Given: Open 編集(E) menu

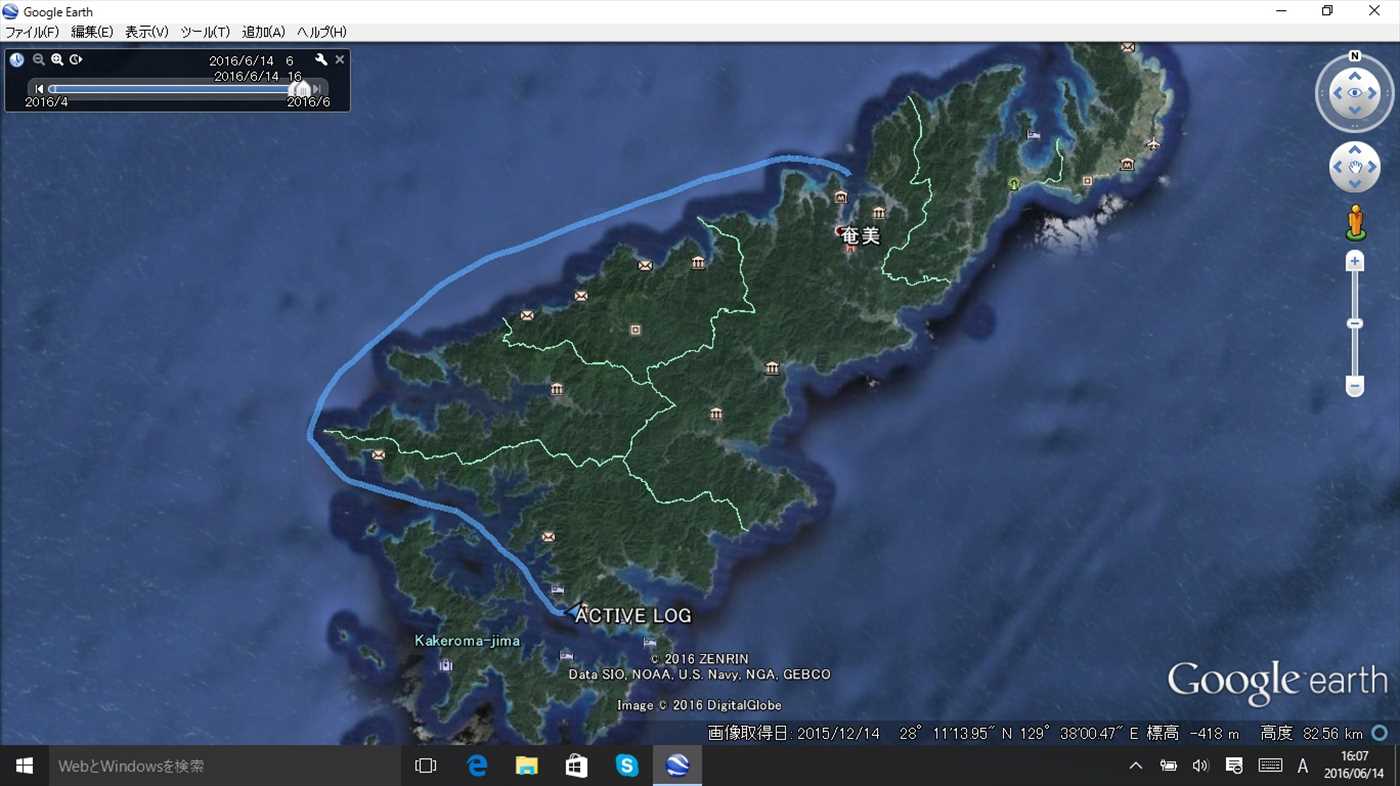Looking at the screenshot, I should click(92, 32).
